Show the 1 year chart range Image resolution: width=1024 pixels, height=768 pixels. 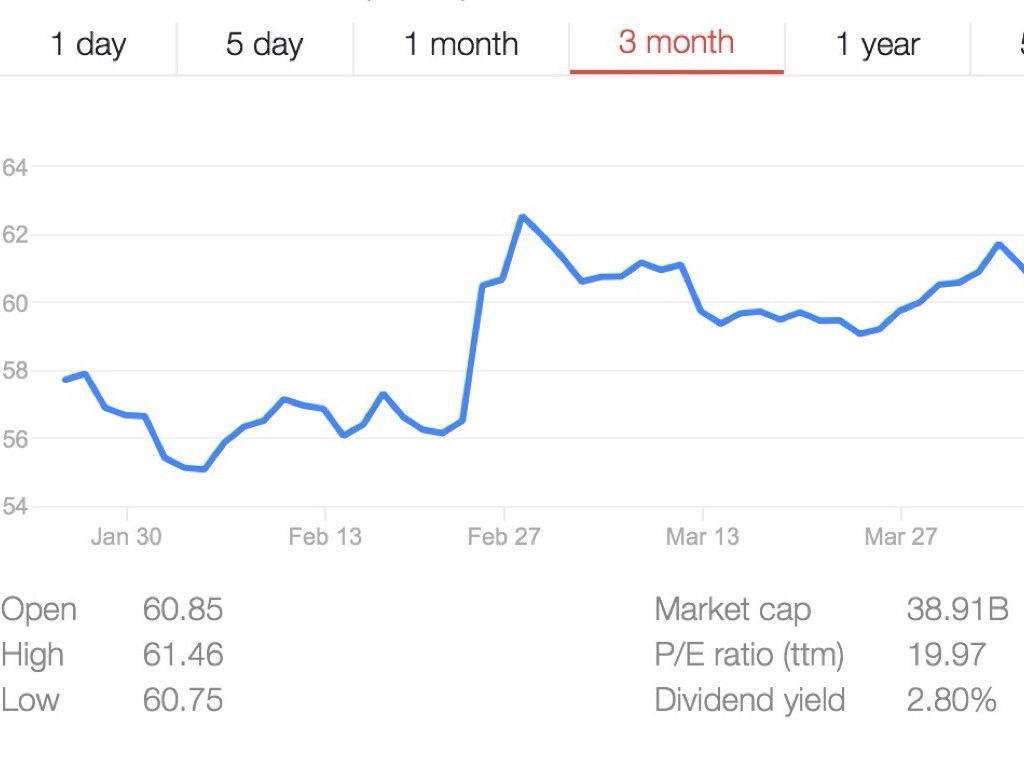877,45
